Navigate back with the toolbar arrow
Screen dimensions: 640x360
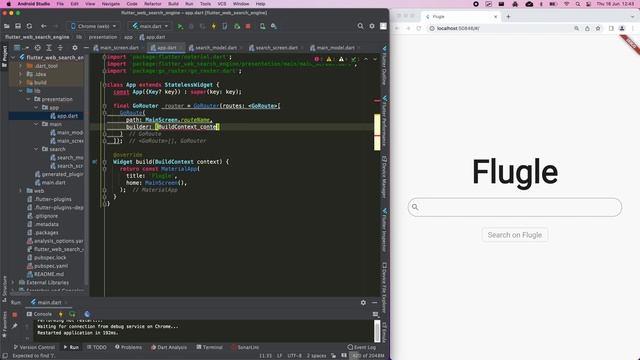(x=44, y=26)
